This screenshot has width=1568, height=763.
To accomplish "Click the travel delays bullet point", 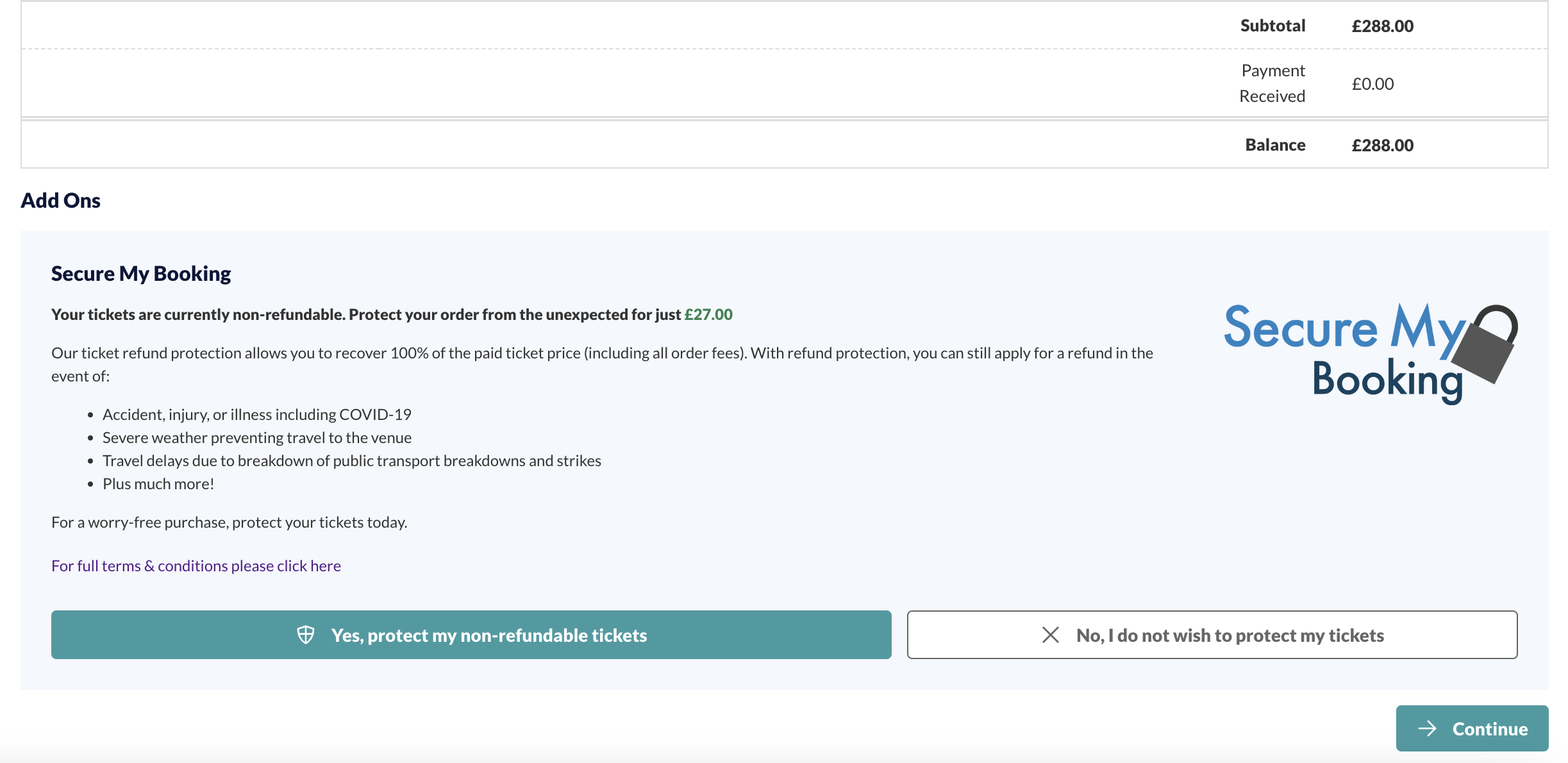I will point(352,460).
